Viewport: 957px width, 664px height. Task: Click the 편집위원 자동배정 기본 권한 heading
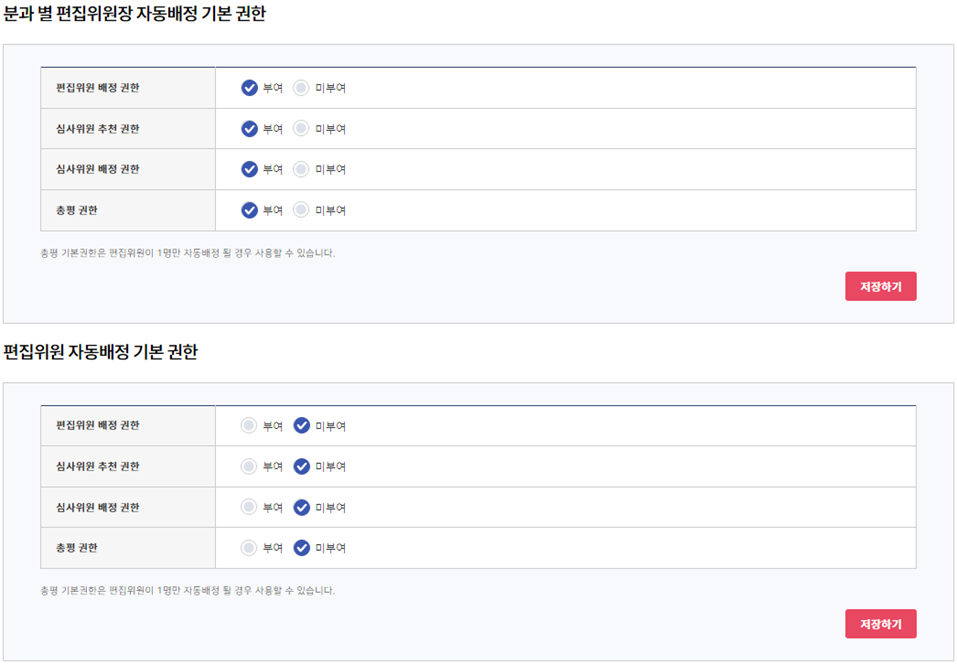101,353
